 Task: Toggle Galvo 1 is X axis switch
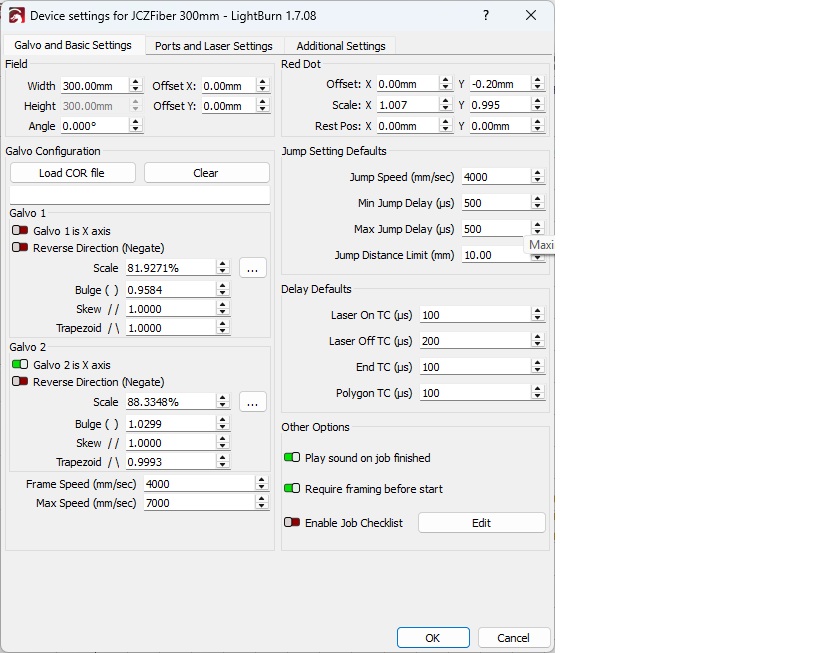20,231
